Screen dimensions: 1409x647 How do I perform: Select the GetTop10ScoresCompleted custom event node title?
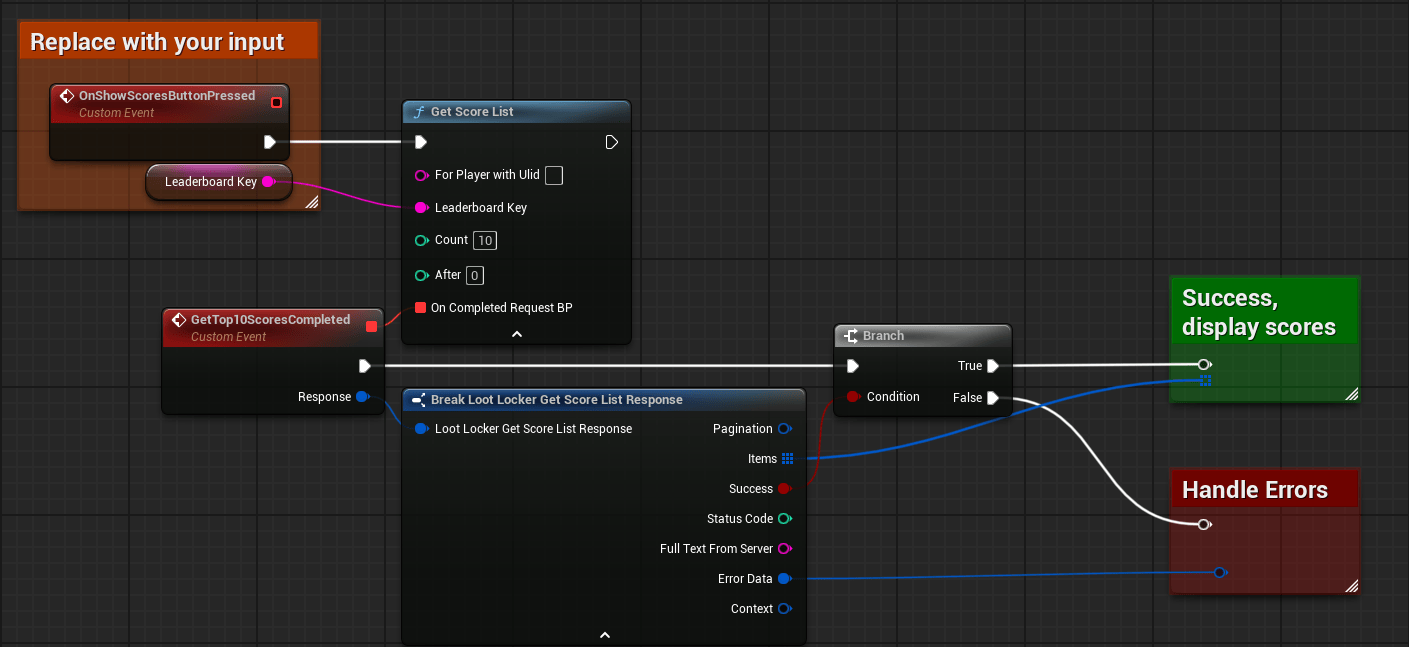270,320
